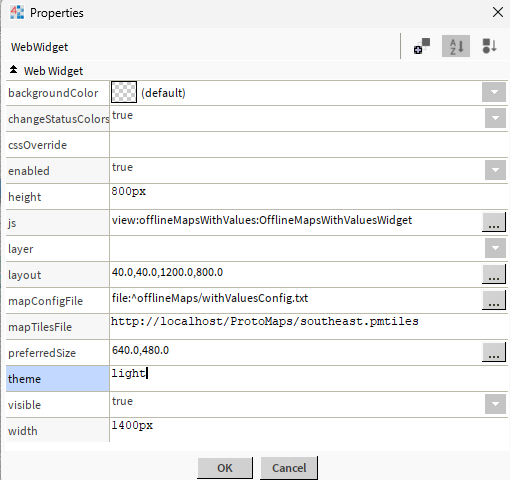
Task: Open the enabled value dropdown
Action: coord(495,170)
